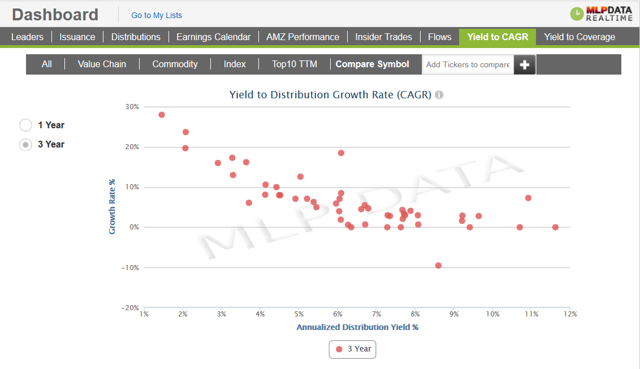This screenshot has height=369, width=640.
Task: Go to the Earnings Calendar tab
Action: pos(213,37)
